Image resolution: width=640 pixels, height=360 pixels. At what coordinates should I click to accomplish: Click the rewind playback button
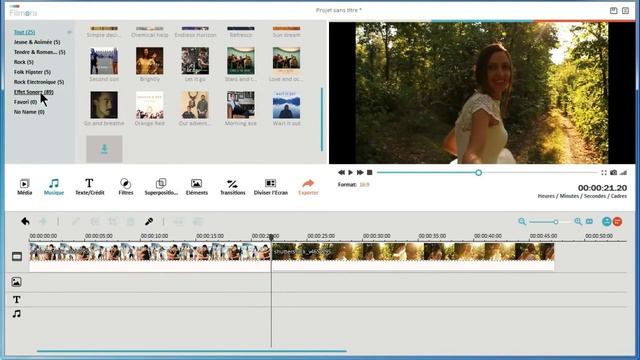point(341,173)
